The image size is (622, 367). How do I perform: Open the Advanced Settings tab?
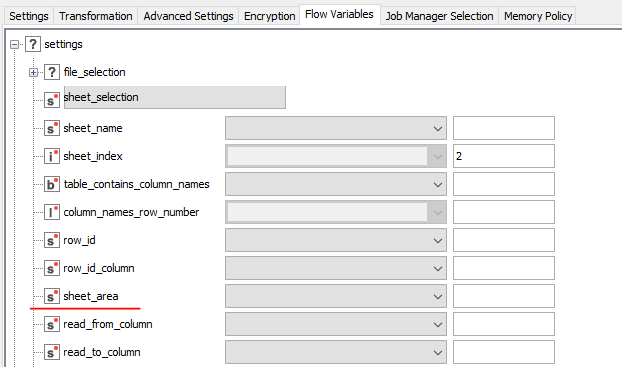tap(188, 16)
